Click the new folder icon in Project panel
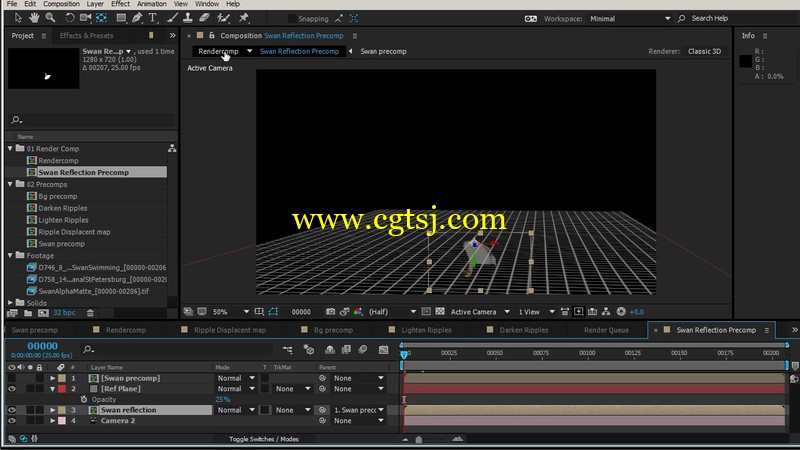The height and width of the screenshot is (450, 800). click(28, 313)
